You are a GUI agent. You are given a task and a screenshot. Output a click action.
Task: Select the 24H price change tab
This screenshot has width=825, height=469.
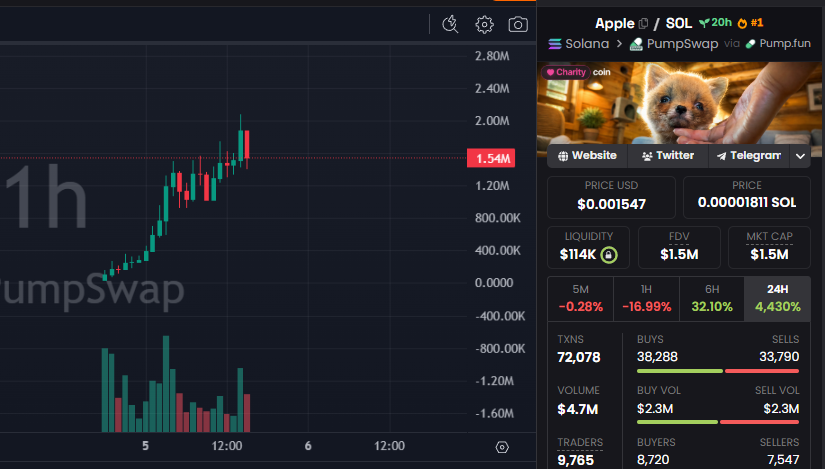click(777, 298)
